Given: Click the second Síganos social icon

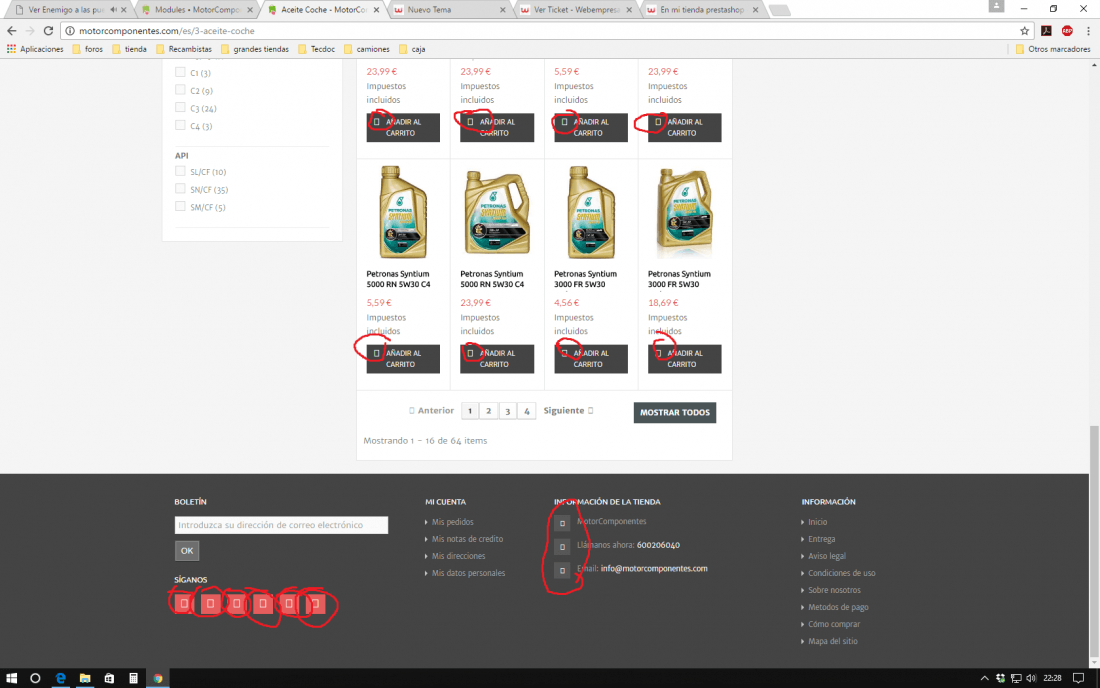Looking at the screenshot, I should (x=210, y=603).
